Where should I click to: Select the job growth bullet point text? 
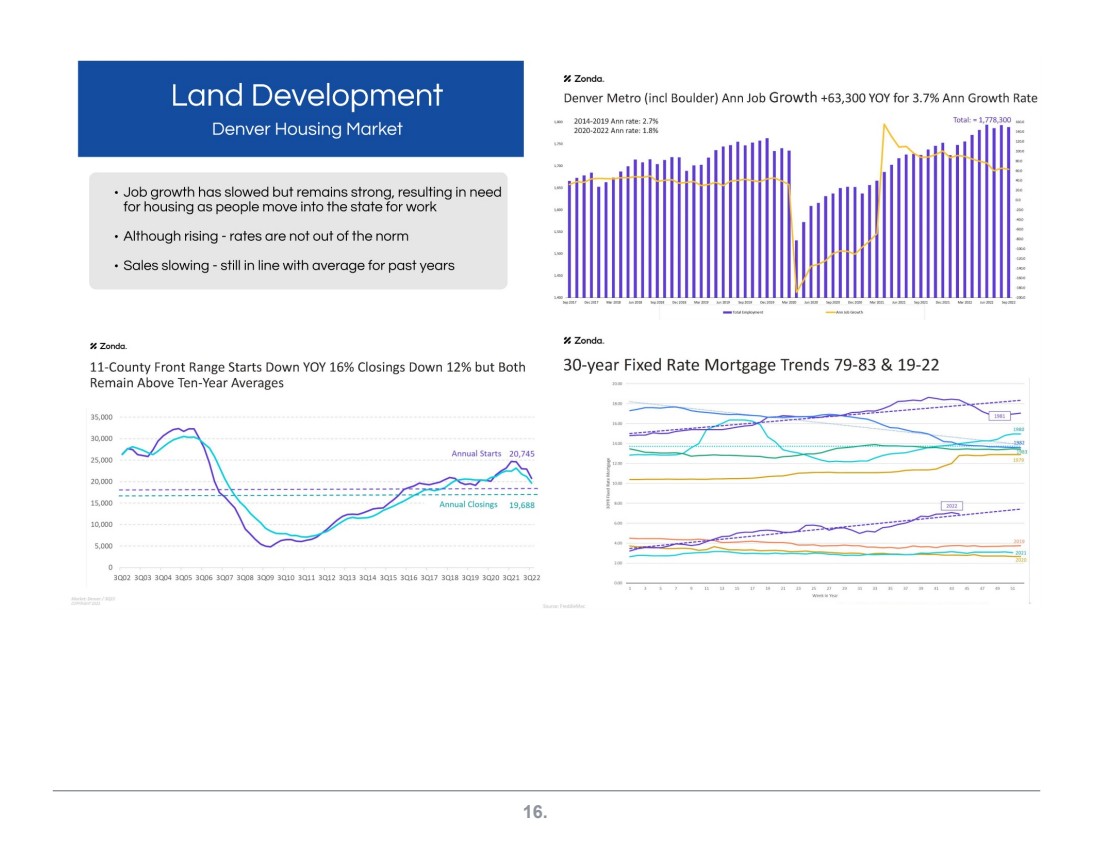point(312,199)
